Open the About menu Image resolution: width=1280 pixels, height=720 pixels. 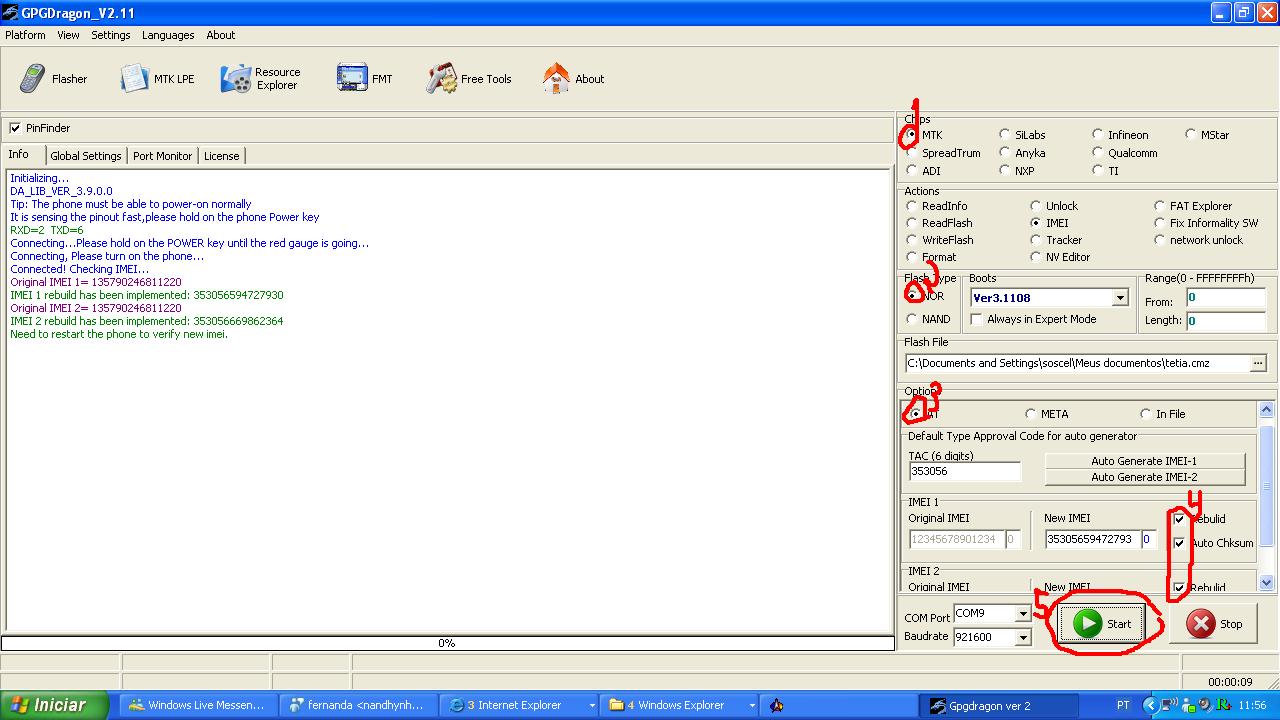coord(221,35)
